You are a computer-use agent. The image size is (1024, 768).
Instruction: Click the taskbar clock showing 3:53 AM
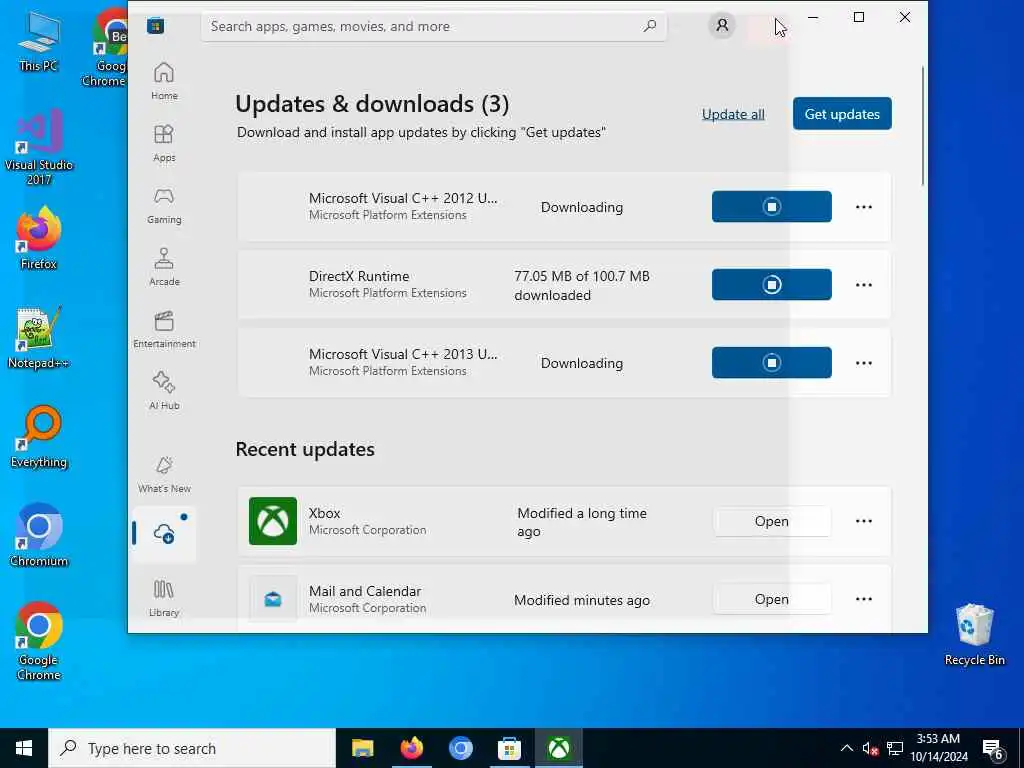pos(938,748)
